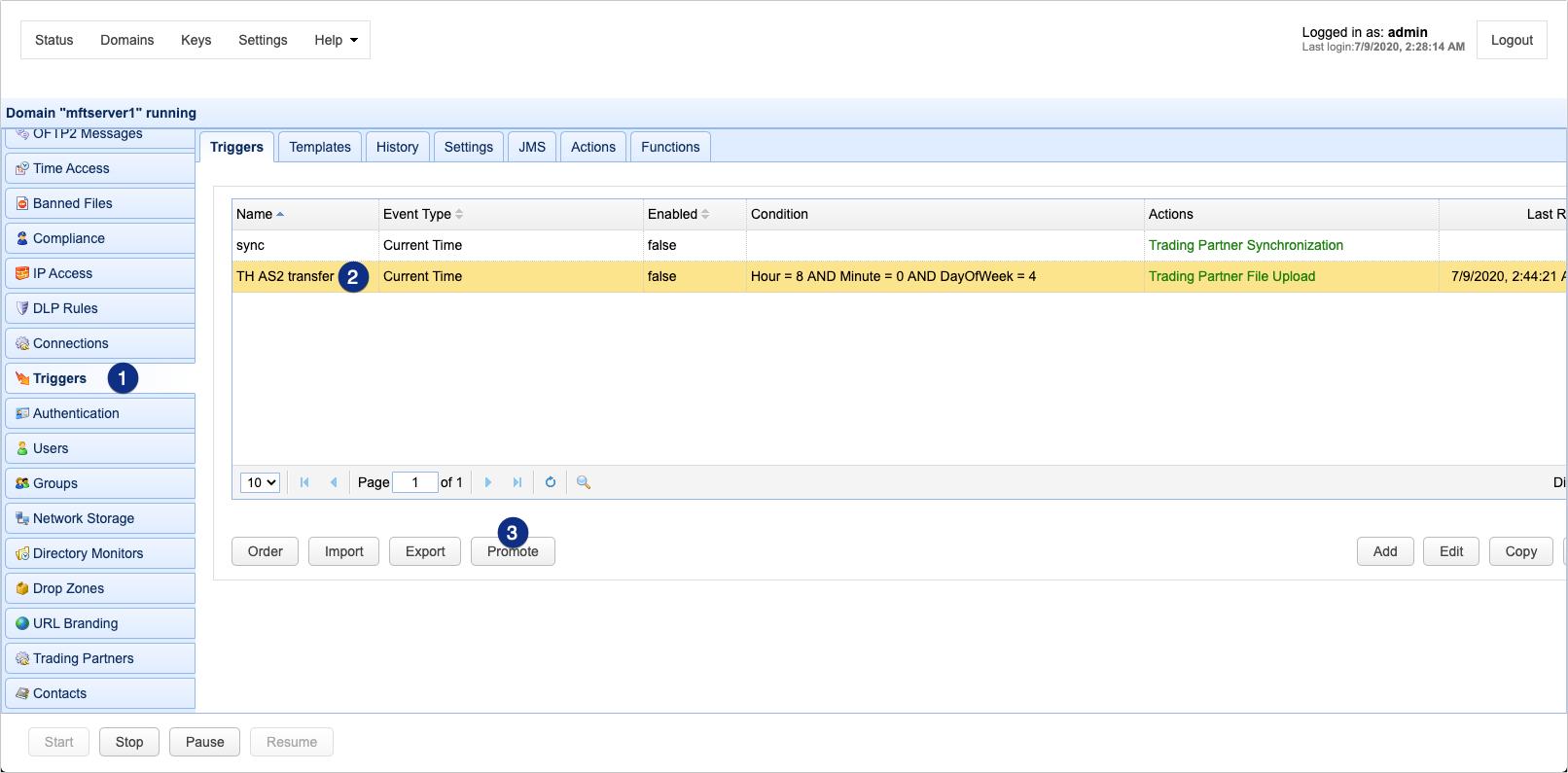
Task: Pause the mftserver1 domain
Action: (x=205, y=742)
